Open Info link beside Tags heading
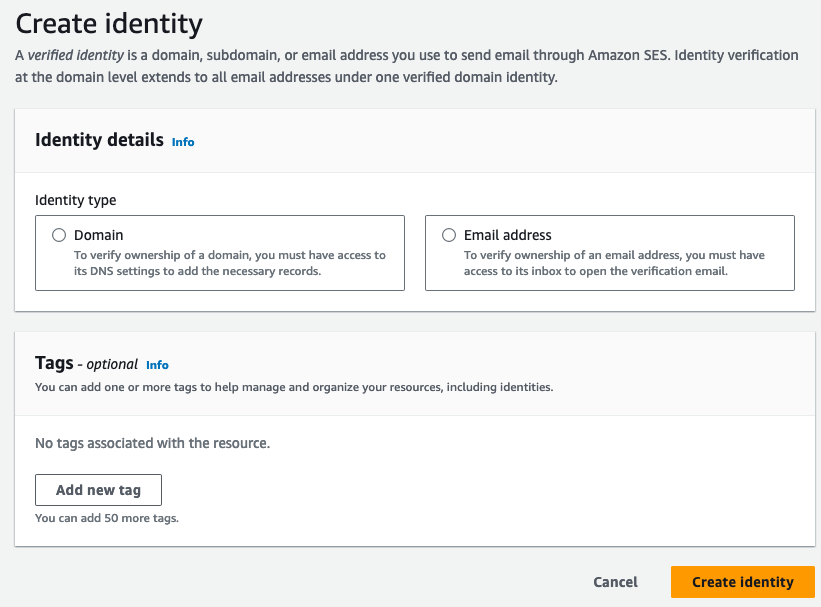The height and width of the screenshot is (607, 821). point(157,365)
